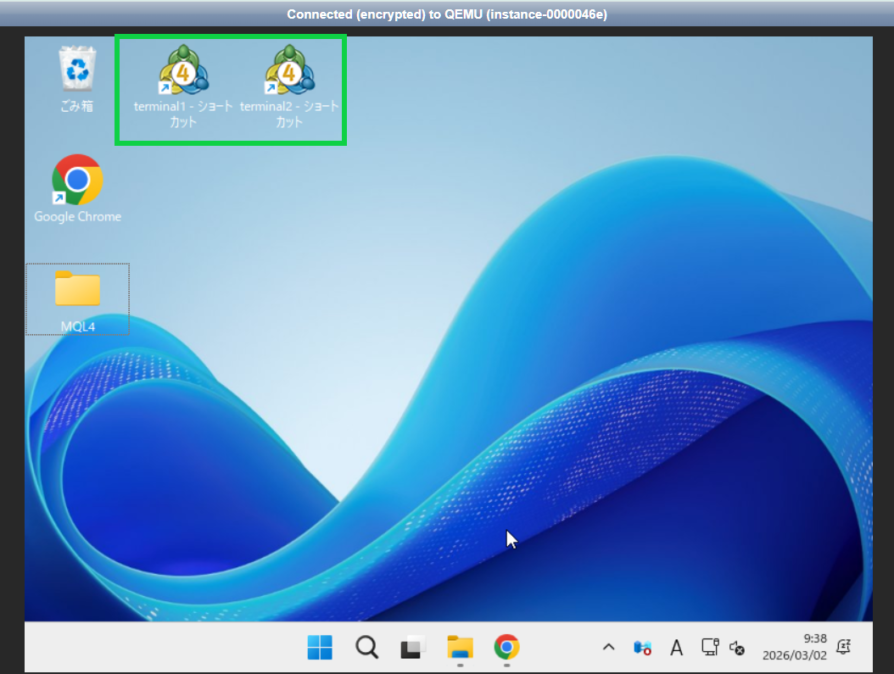Viewport: 894px width, 674px height.
Task: Open File Explorer from the taskbar
Action: pos(459,647)
